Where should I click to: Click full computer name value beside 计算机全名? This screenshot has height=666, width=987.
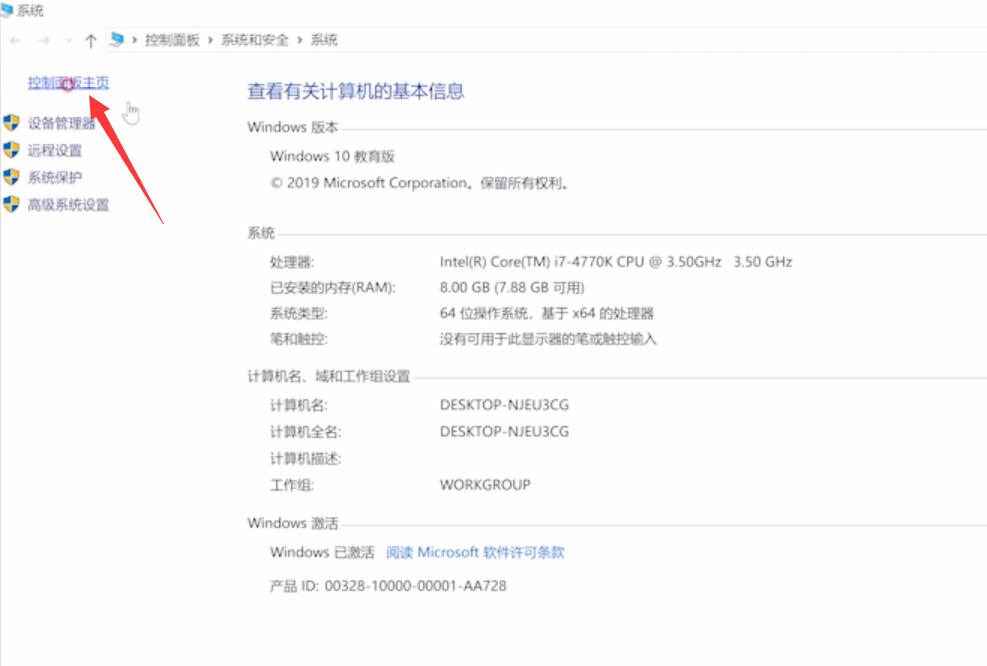point(504,431)
